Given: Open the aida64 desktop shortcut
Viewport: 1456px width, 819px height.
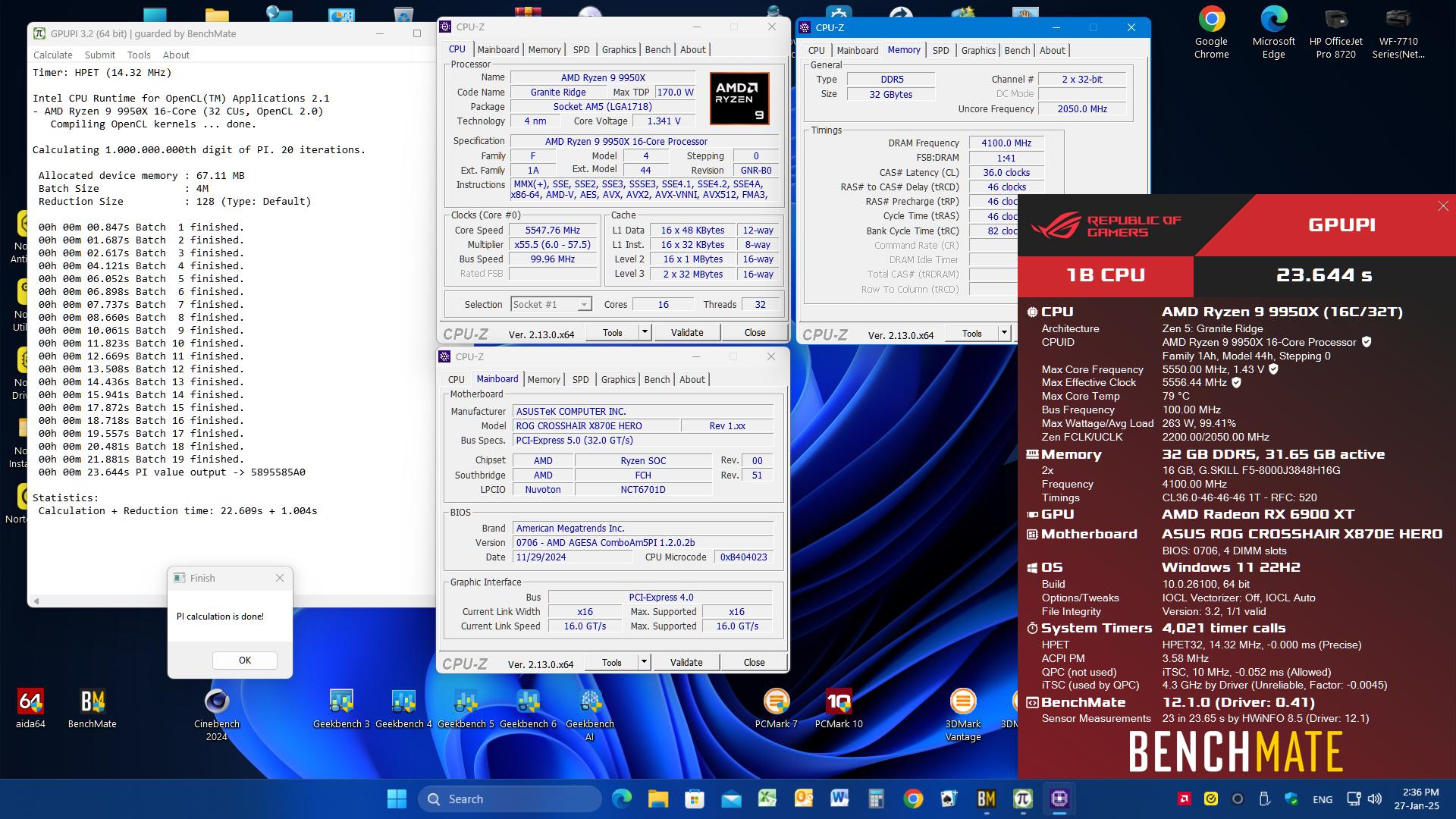Looking at the screenshot, I should (x=30, y=708).
